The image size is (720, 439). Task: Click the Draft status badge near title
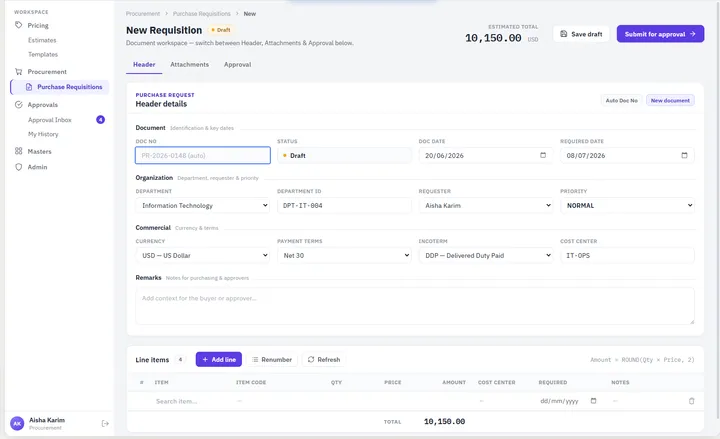[221, 30]
